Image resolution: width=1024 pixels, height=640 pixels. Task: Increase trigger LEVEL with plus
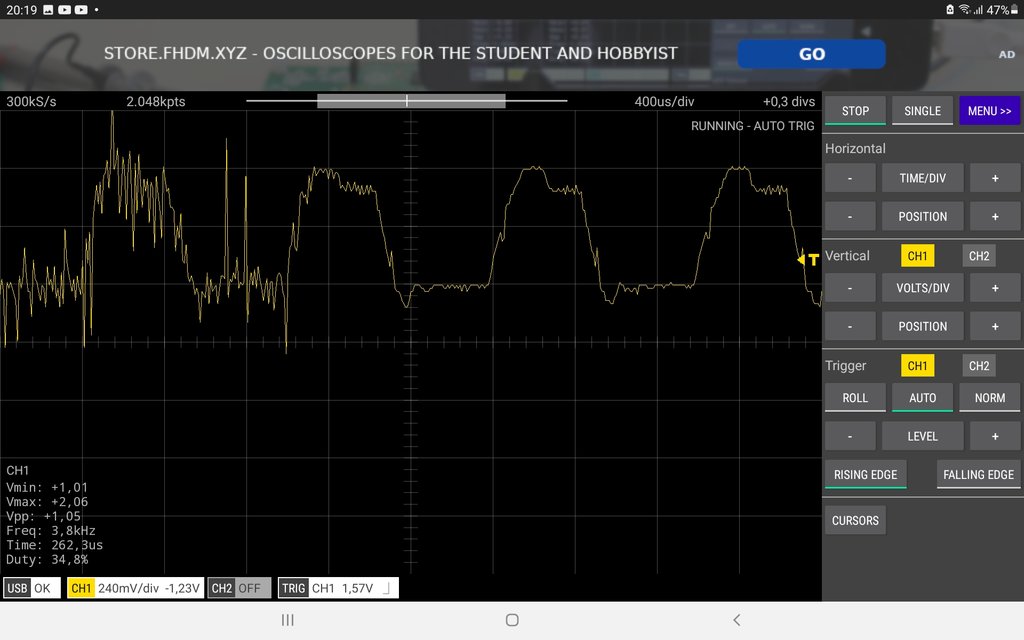[x=995, y=436]
